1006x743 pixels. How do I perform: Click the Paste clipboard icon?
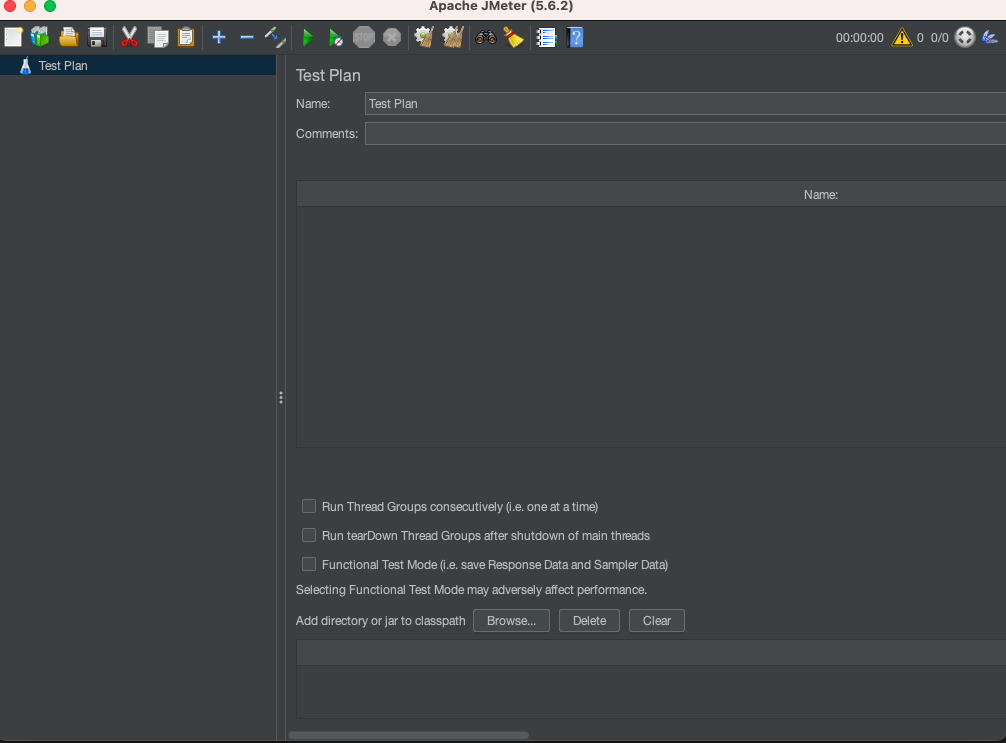(186, 37)
